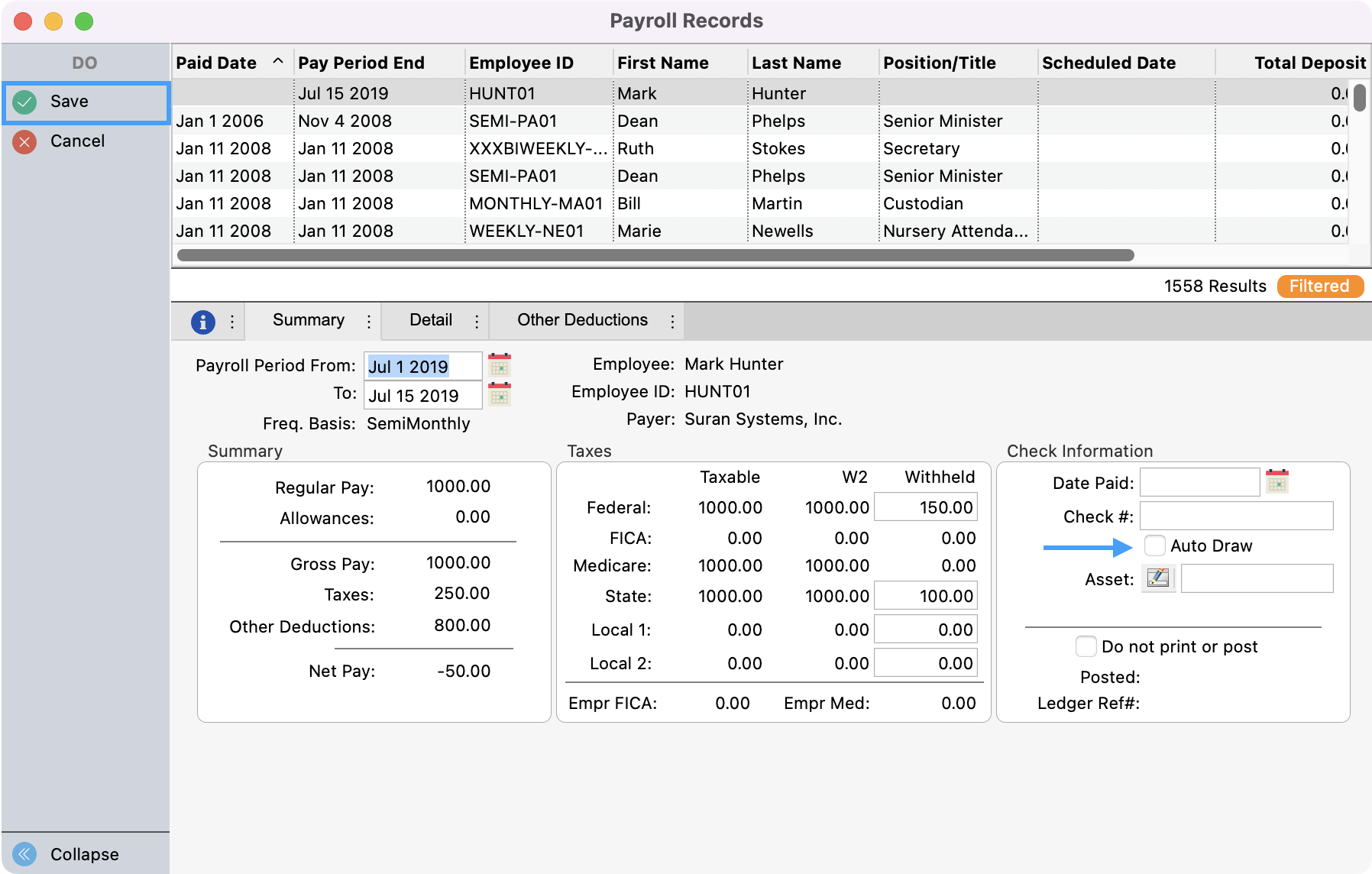Image resolution: width=1372 pixels, height=874 pixels.
Task: Click the Check # input field
Action: click(x=1236, y=516)
